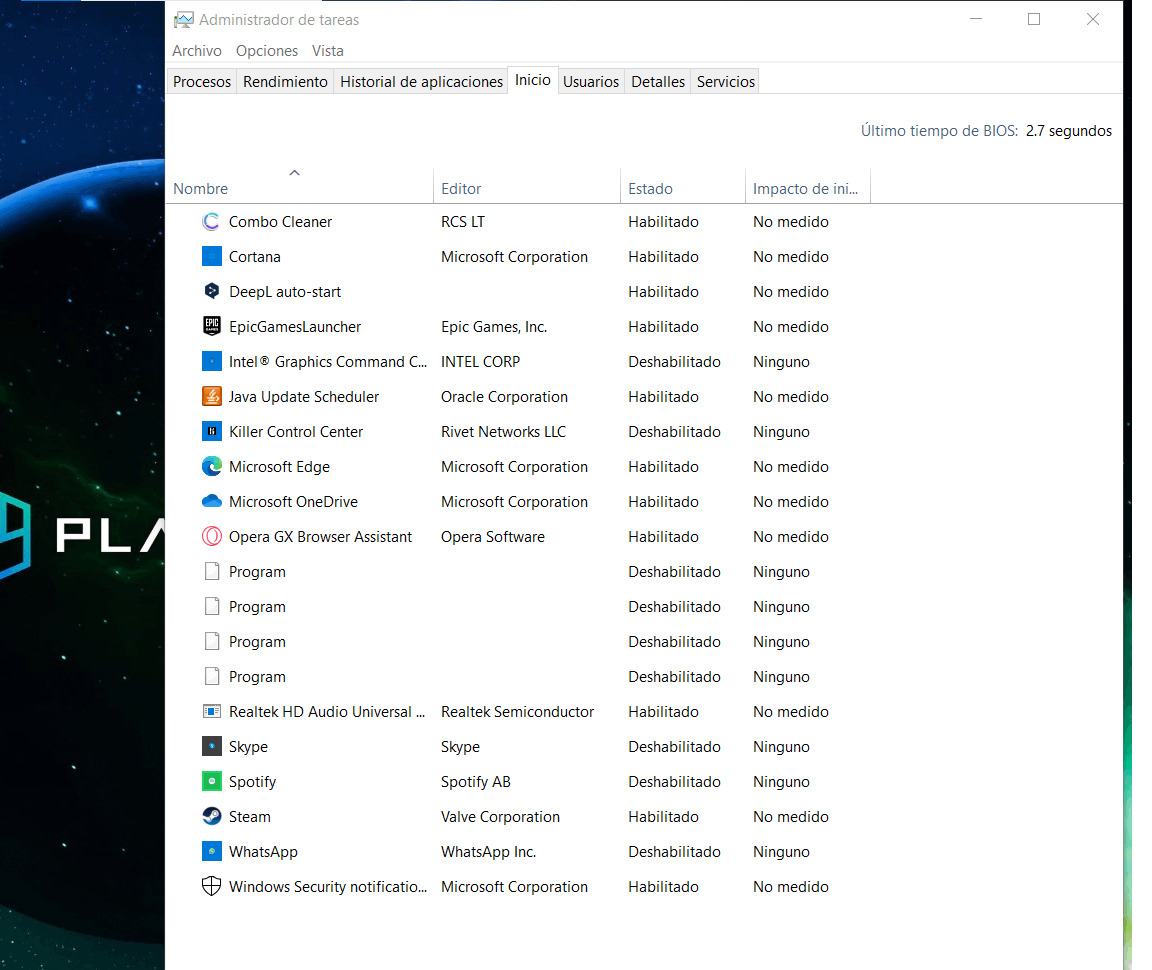Click the Spotify row icon

(212, 782)
